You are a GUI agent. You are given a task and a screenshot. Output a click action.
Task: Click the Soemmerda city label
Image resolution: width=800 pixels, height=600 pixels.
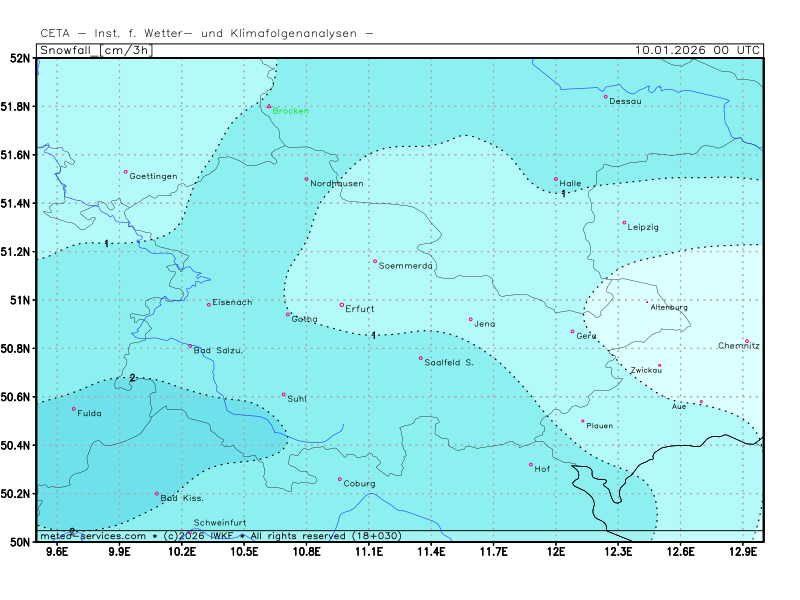coord(405,266)
